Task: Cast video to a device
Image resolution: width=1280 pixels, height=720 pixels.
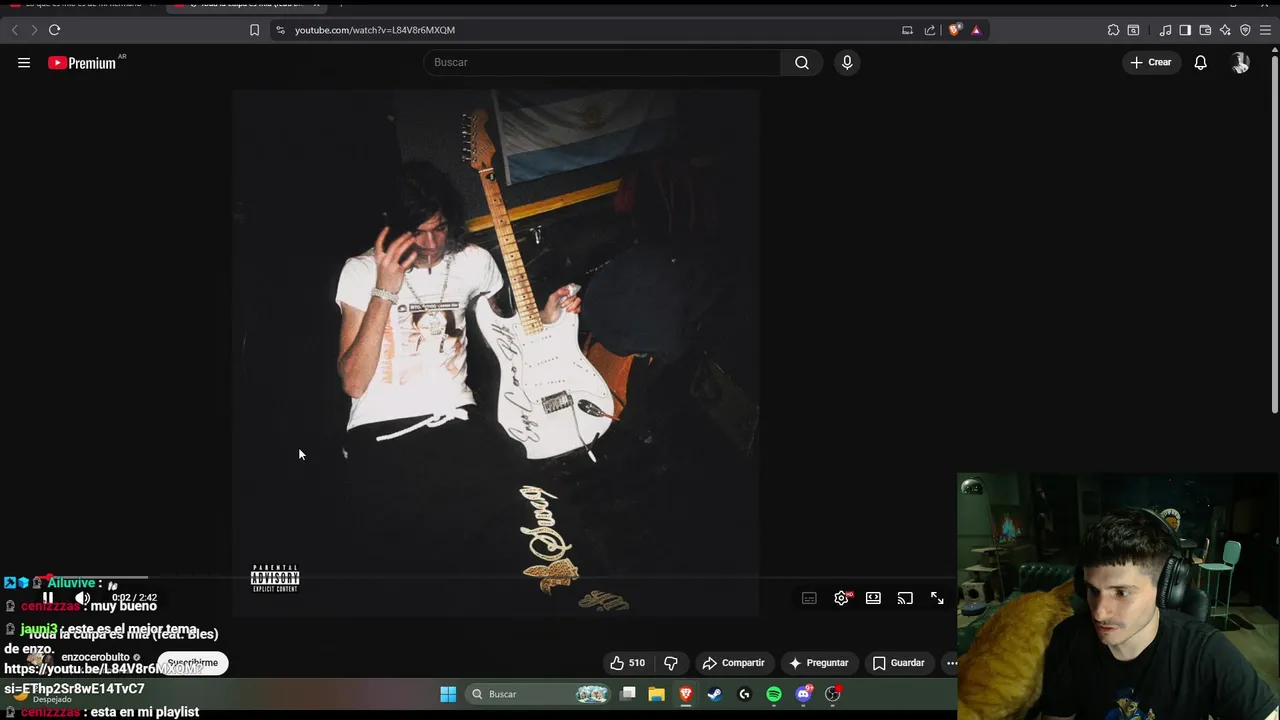Action: coord(905,598)
